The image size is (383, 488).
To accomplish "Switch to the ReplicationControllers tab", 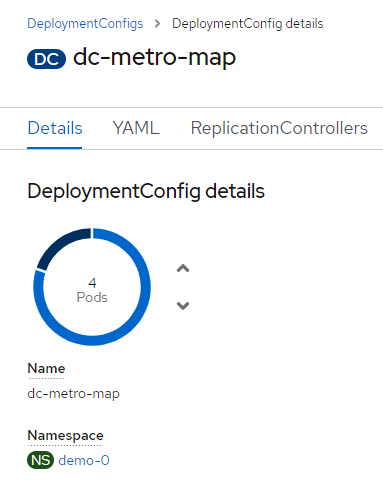I will 279,128.
